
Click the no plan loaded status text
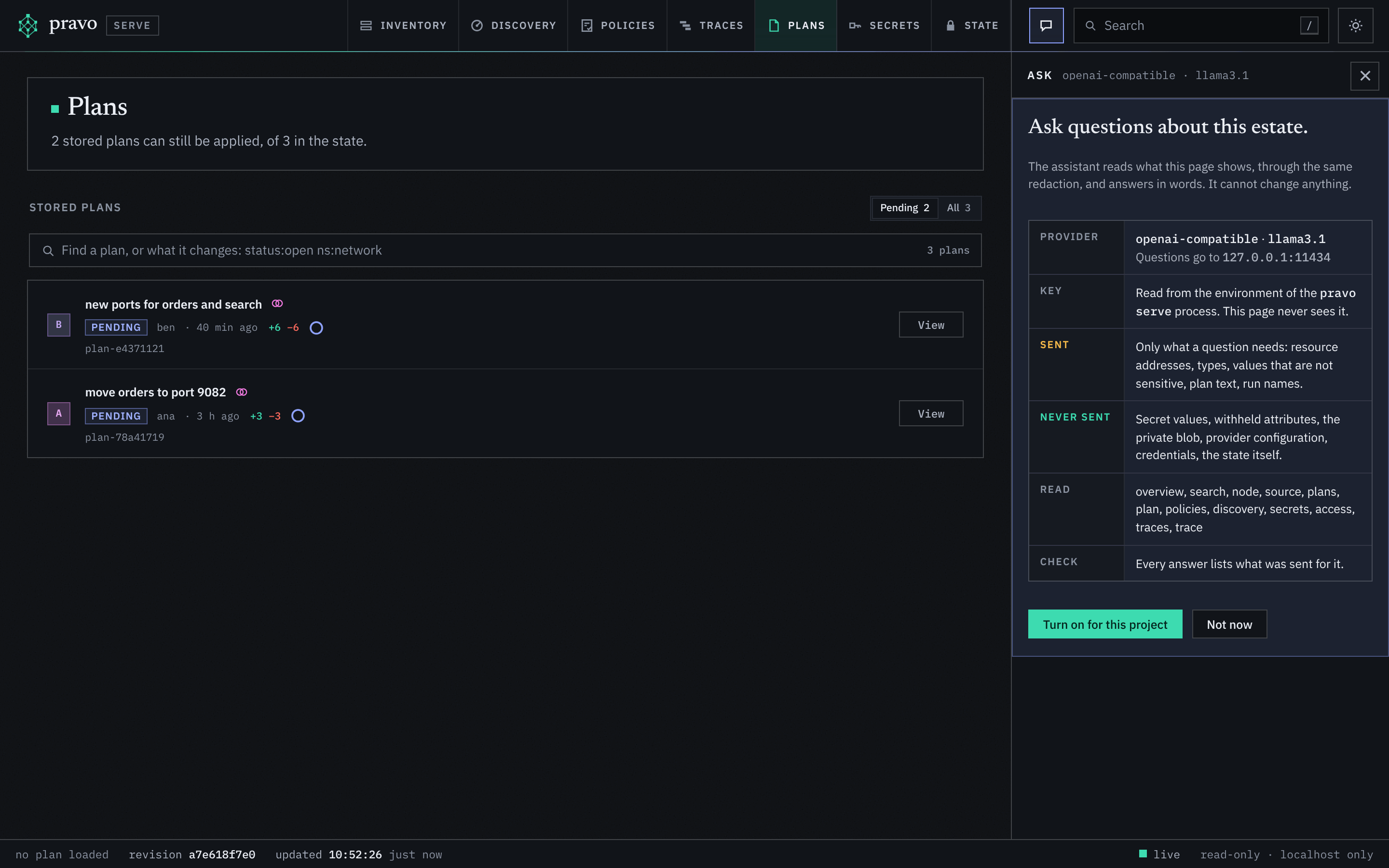tap(62, 855)
